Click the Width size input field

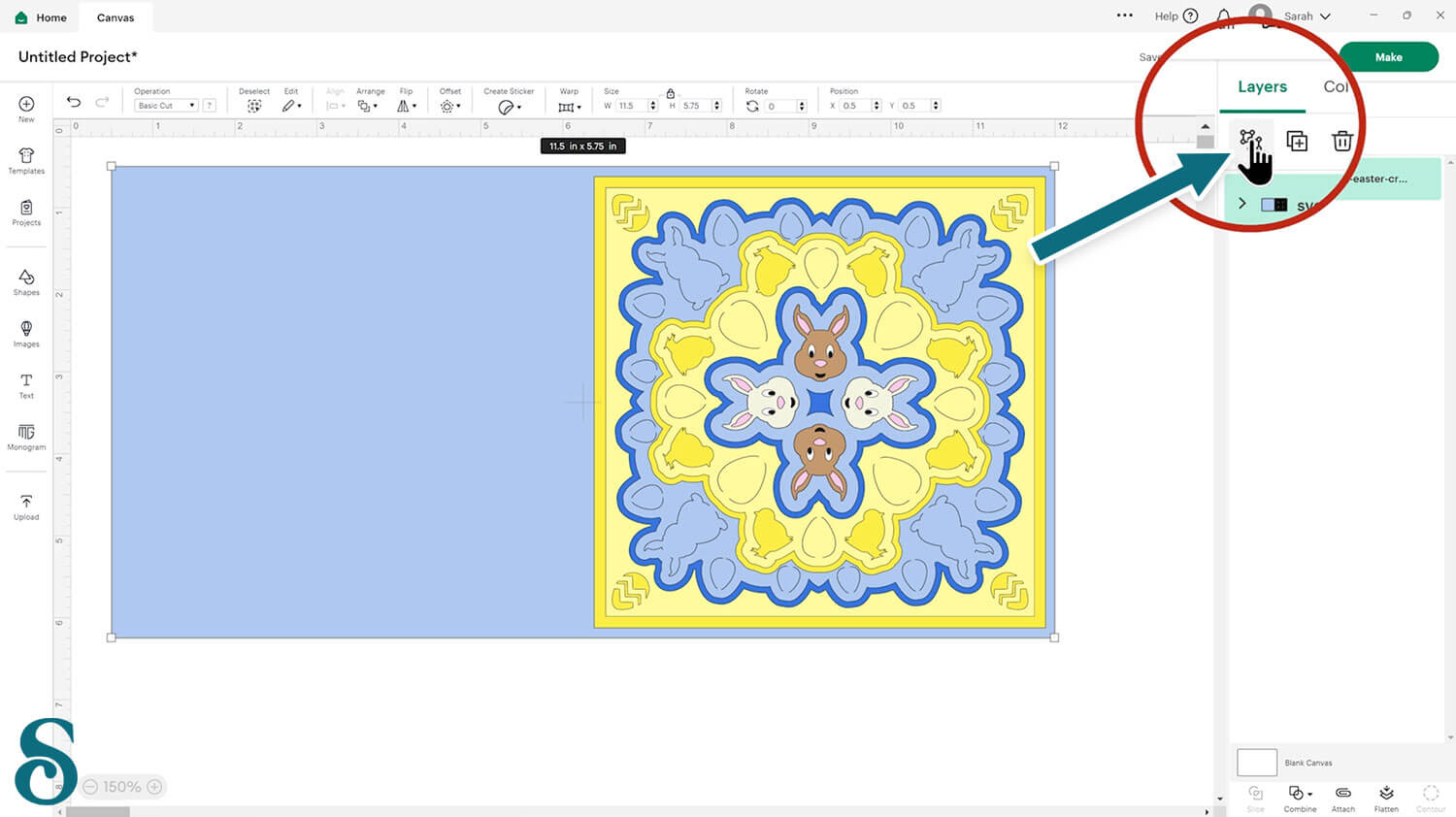click(632, 106)
